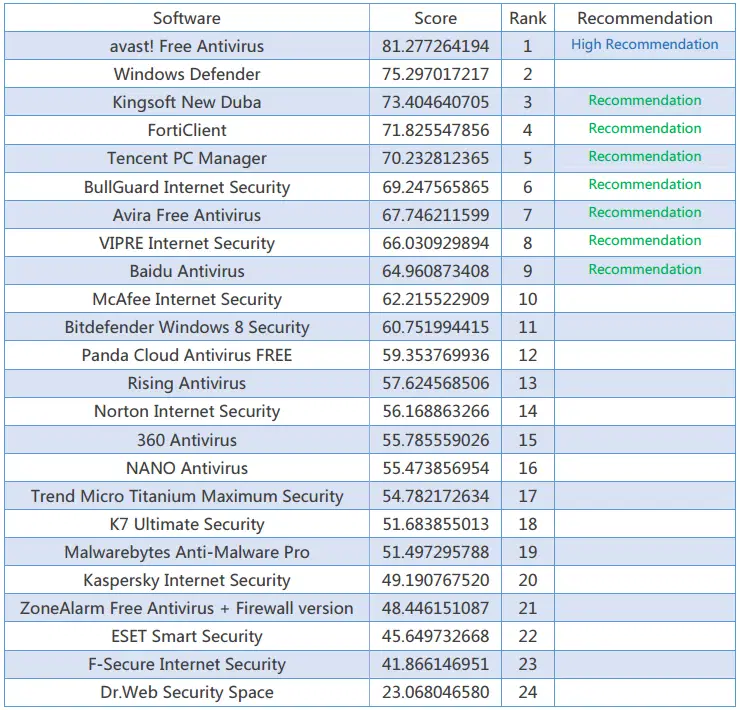
Task: Click score 66.030929894
Action: pos(435,244)
